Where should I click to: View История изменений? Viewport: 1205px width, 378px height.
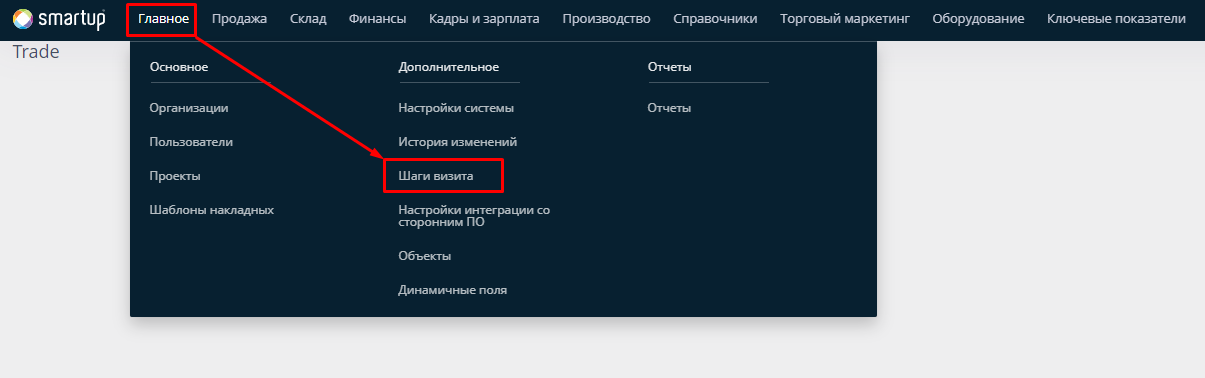pos(457,142)
